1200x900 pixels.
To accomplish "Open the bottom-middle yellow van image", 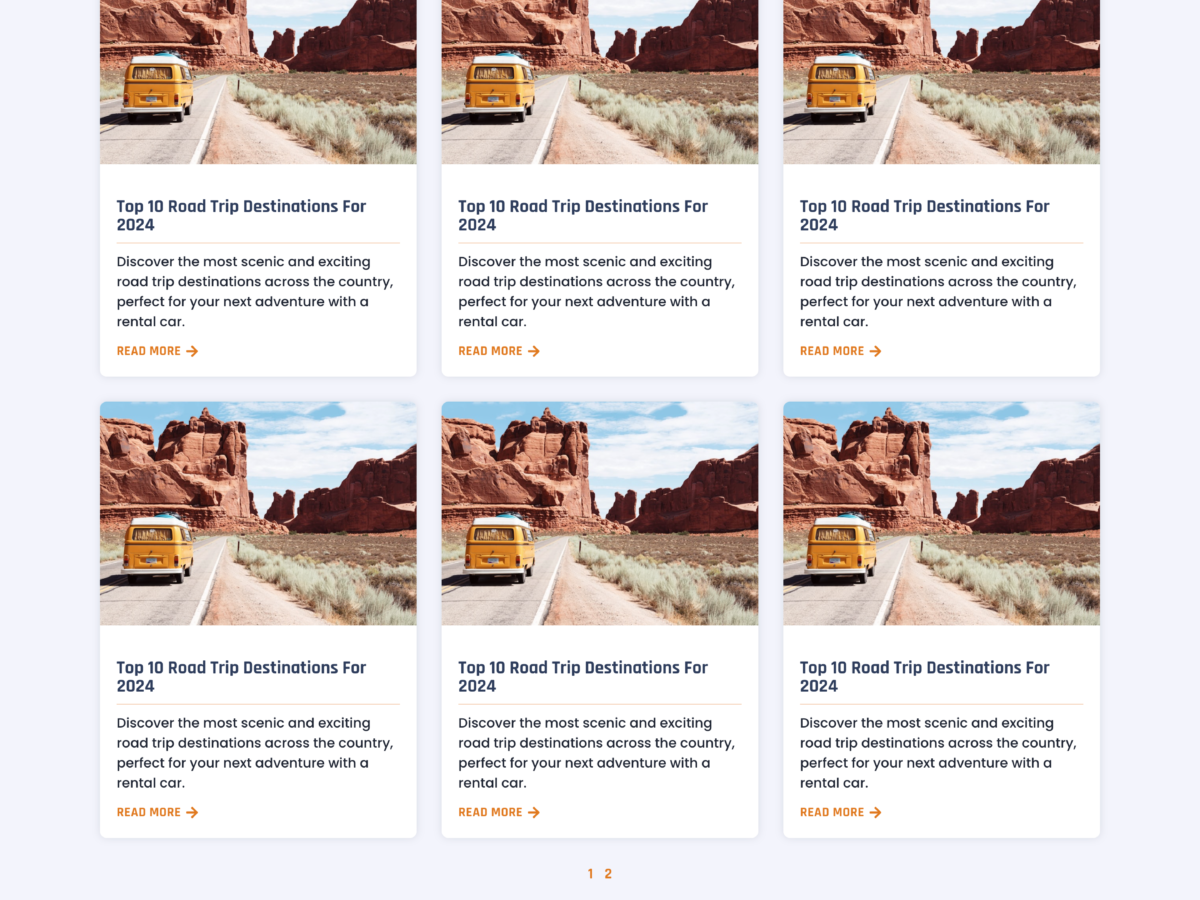I will 600,514.
